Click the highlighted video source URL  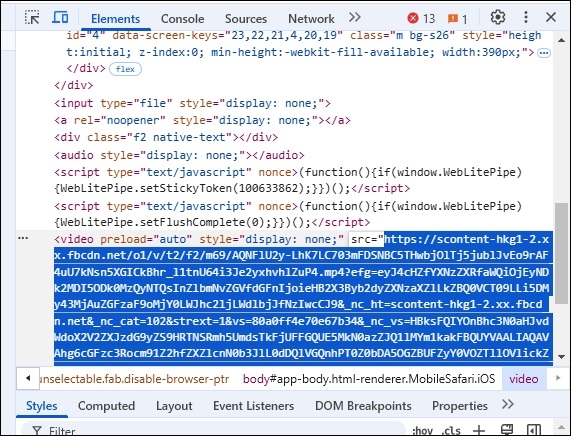(x=302, y=297)
